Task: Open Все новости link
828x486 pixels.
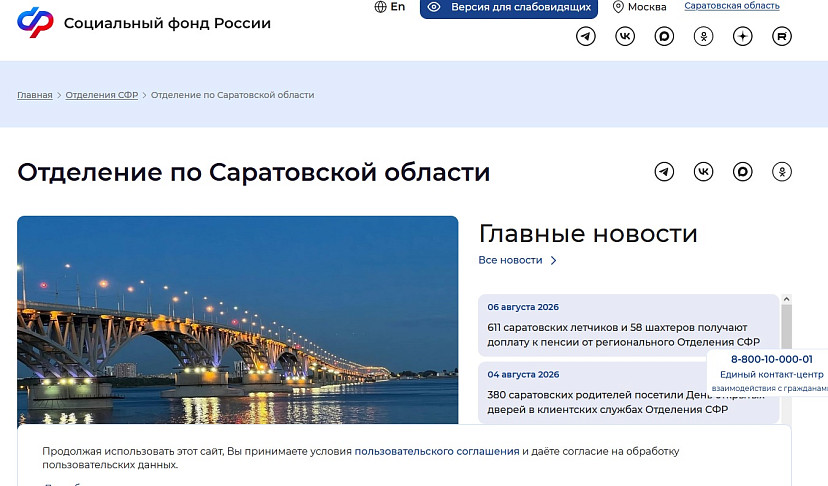Action: 510,260
